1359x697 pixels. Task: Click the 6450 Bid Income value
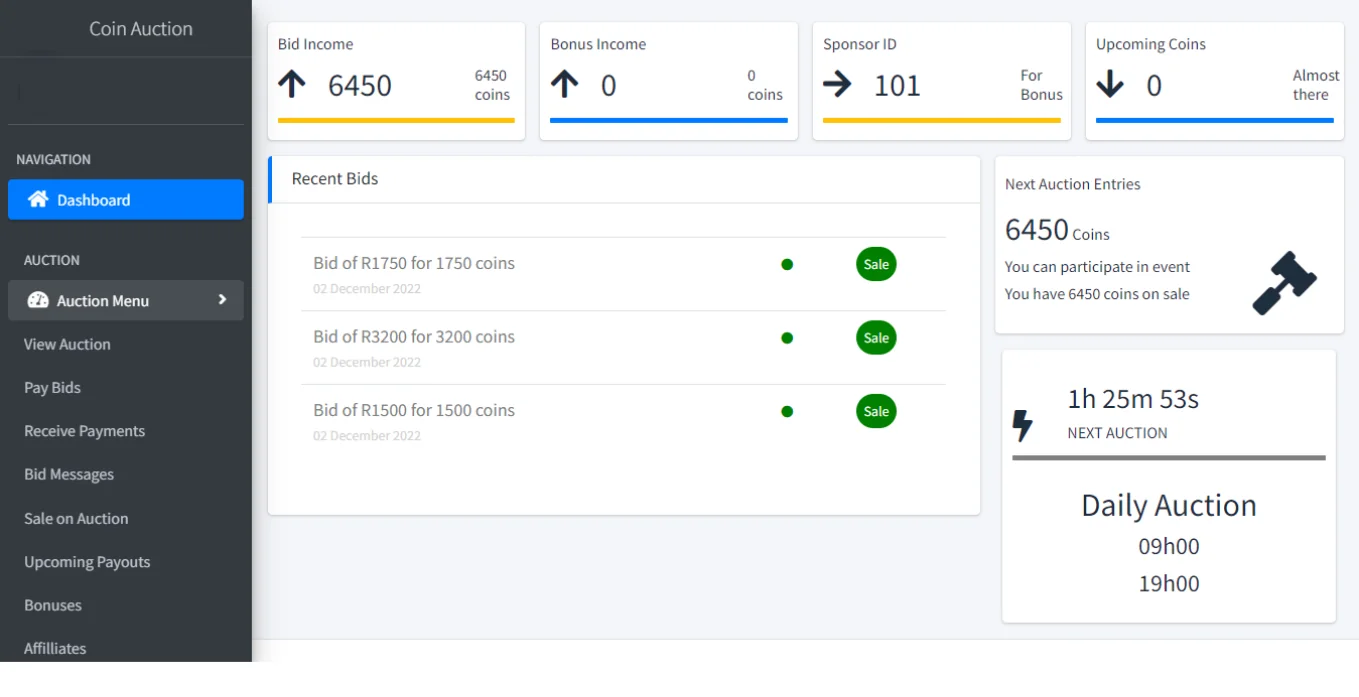(360, 85)
